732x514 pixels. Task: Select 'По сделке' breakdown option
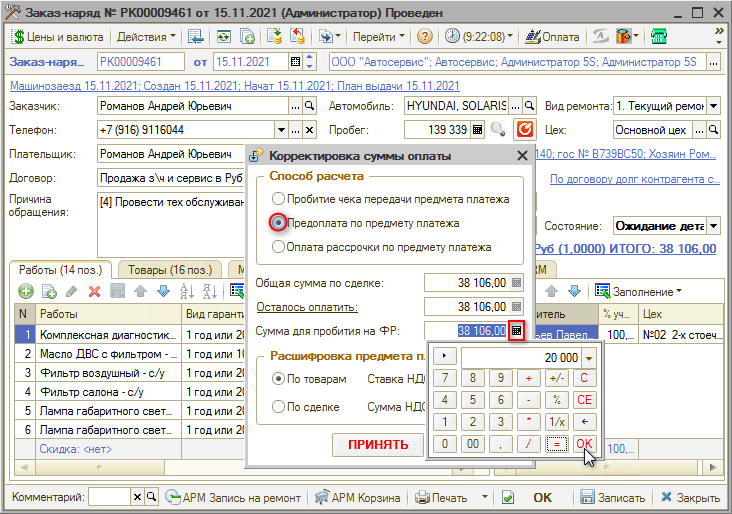pos(279,407)
